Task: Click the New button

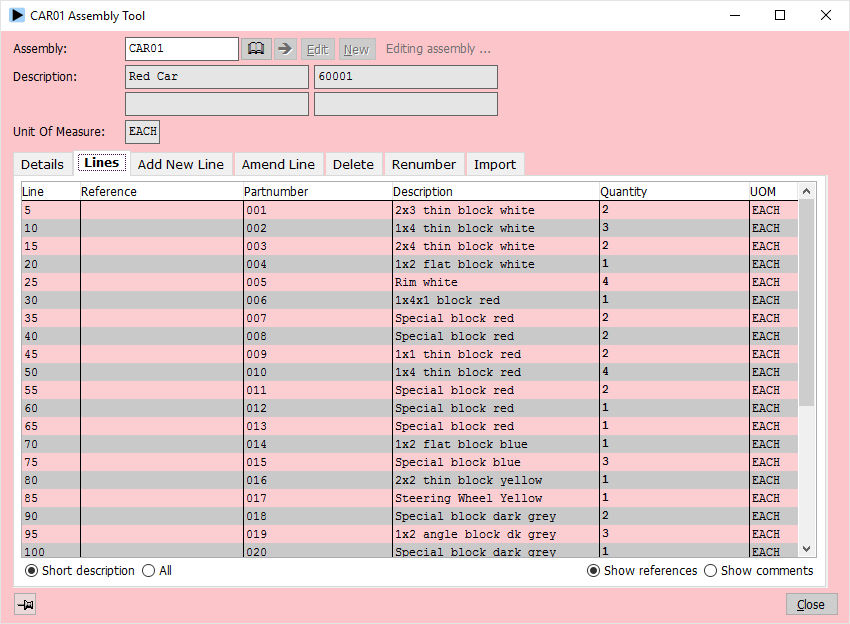Action: [x=357, y=49]
